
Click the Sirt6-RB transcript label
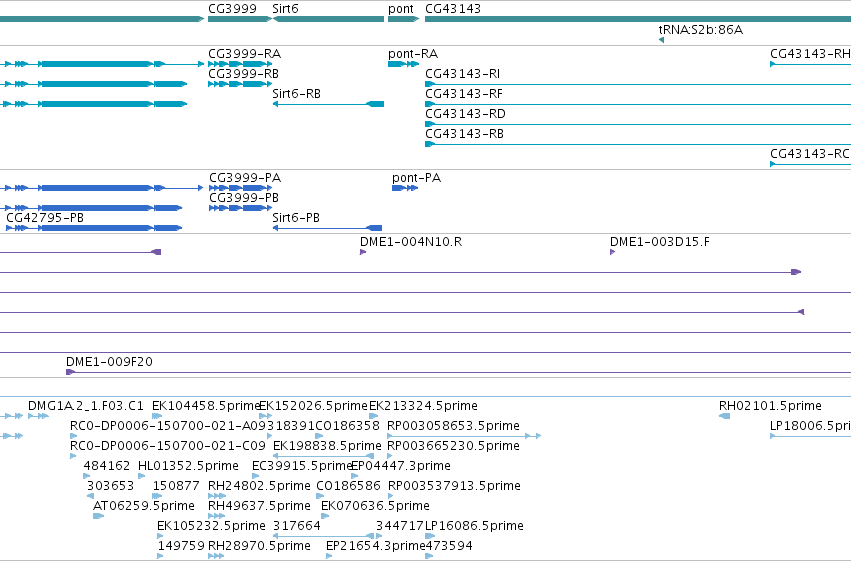coord(296,94)
